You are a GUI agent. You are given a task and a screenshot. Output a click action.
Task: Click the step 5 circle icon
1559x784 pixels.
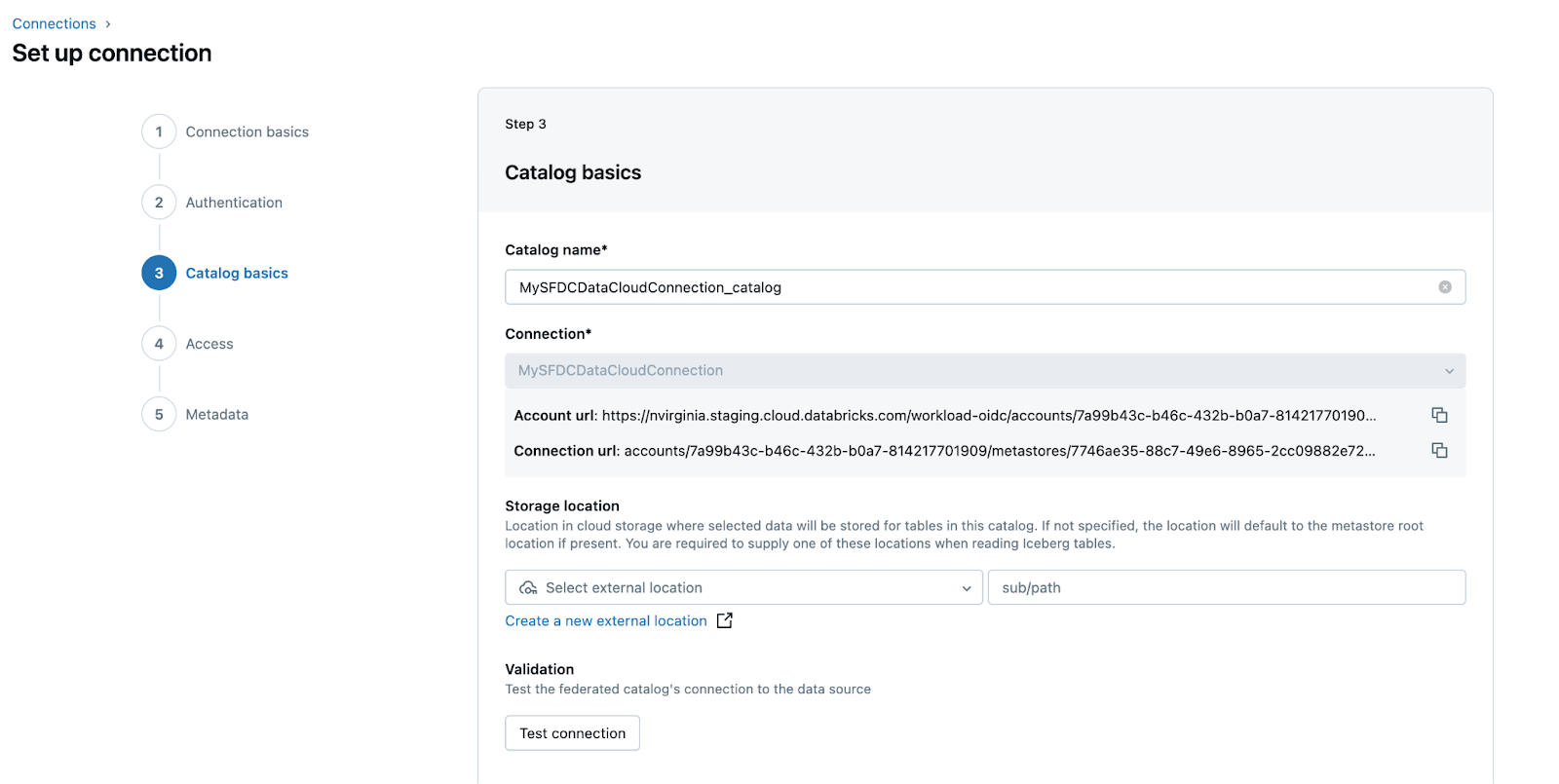tap(159, 414)
